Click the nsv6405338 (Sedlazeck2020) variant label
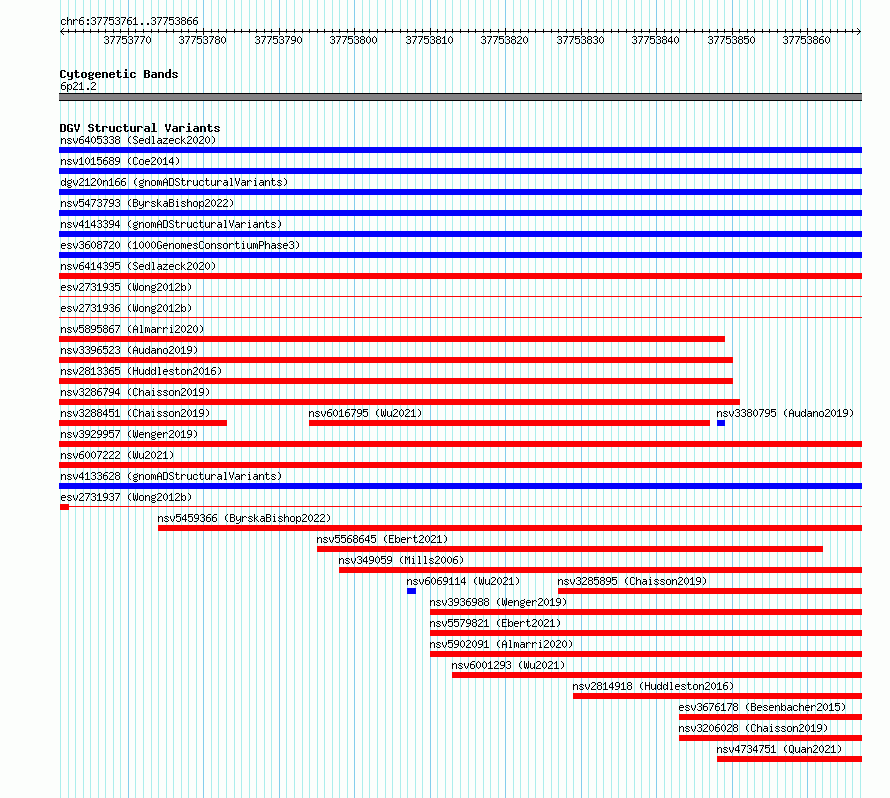The image size is (890, 798). pos(138,140)
